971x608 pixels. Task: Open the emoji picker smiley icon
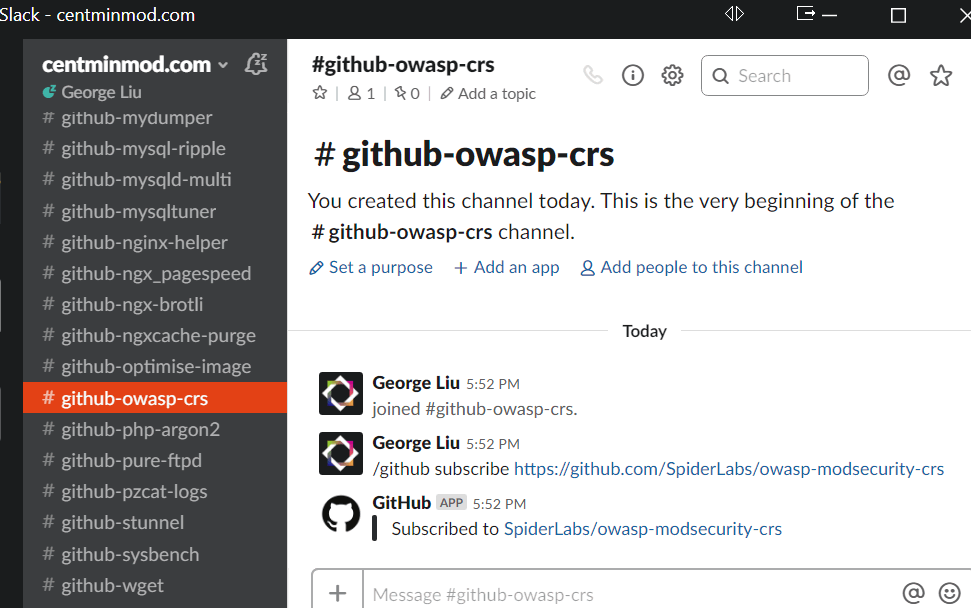point(949,593)
